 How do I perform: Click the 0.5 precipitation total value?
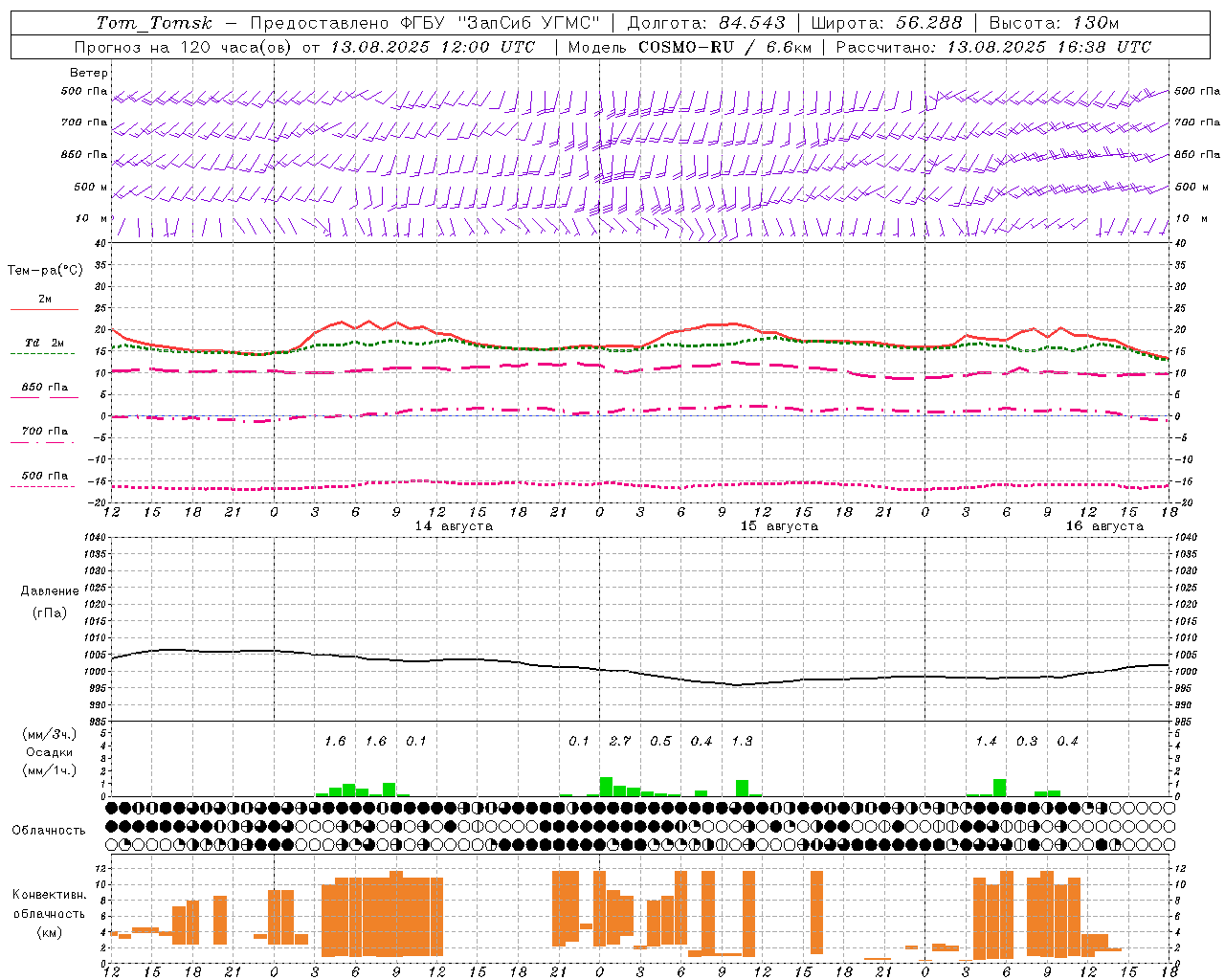[661, 742]
